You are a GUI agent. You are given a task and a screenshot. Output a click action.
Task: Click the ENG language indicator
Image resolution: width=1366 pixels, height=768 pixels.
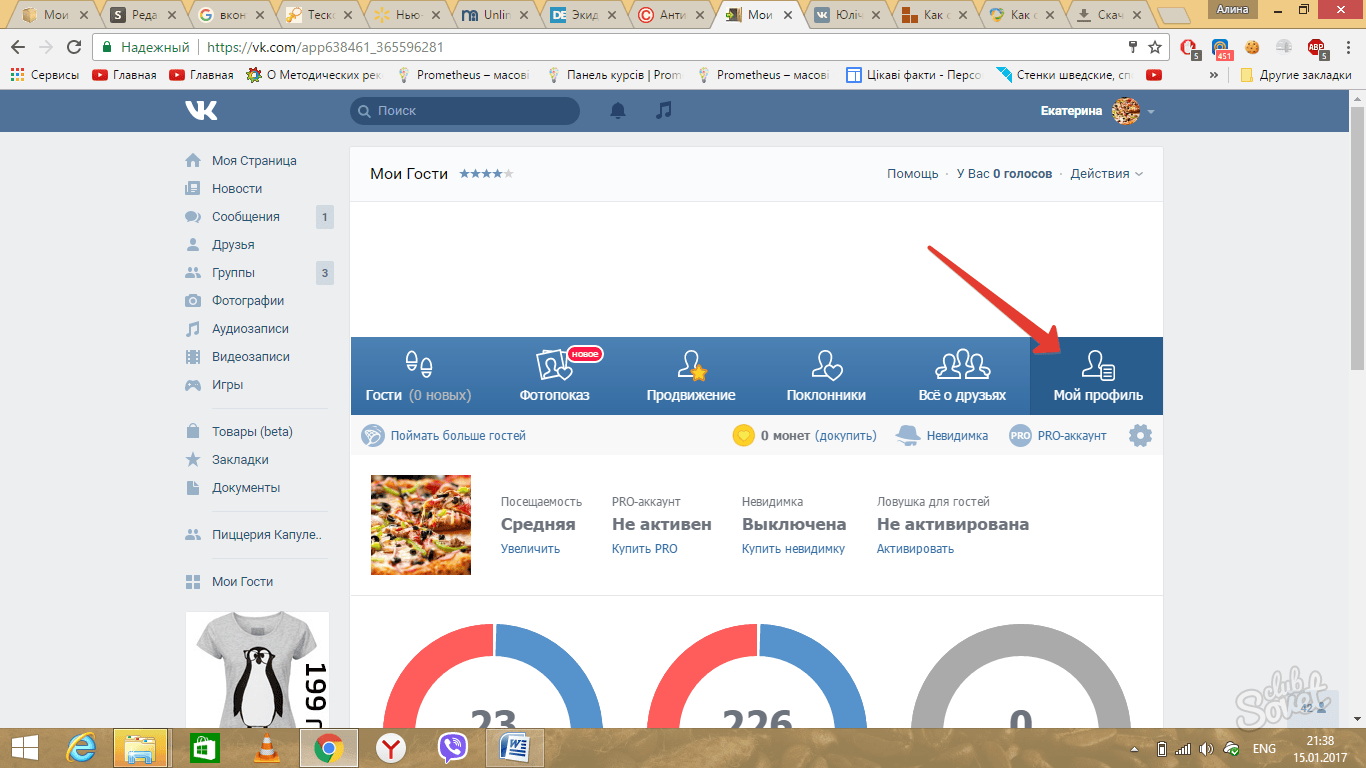tap(1264, 748)
